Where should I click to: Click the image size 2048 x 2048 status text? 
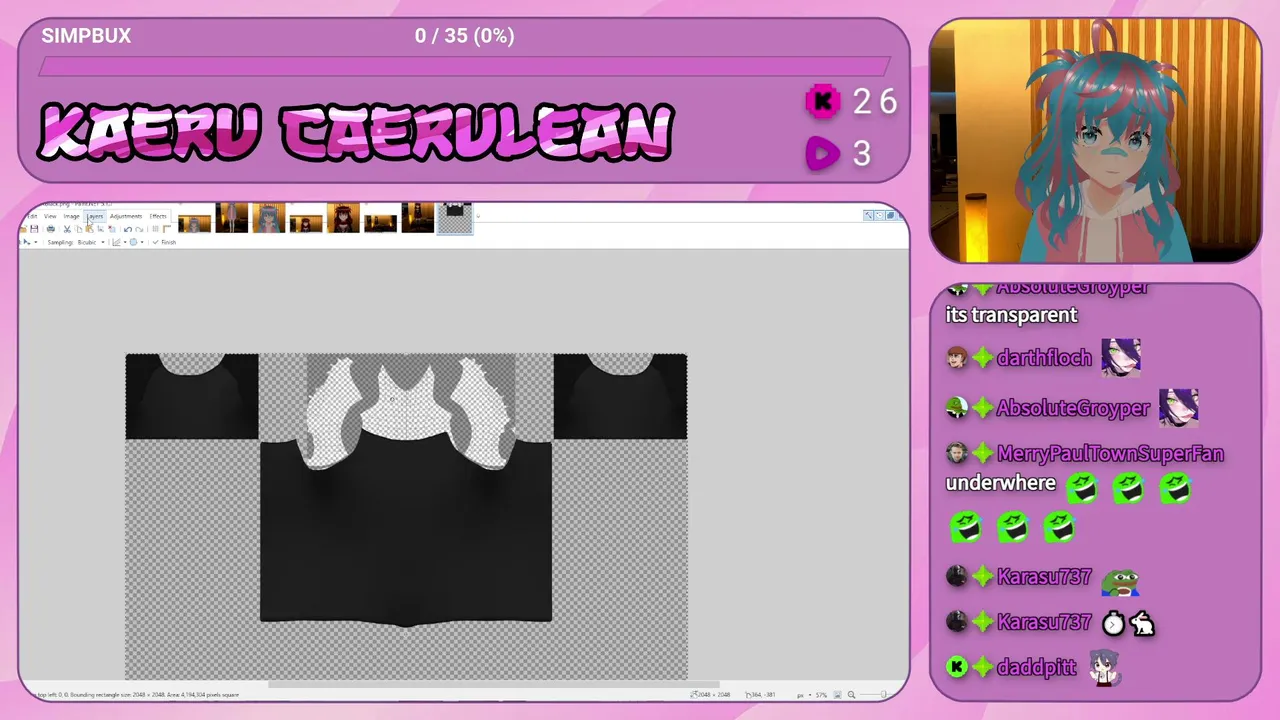coord(710,694)
